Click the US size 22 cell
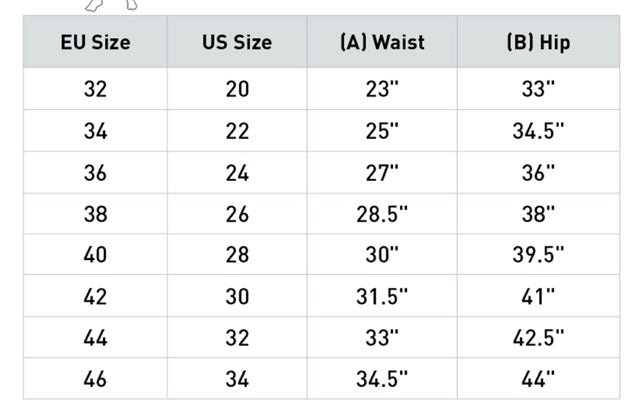 point(237,131)
